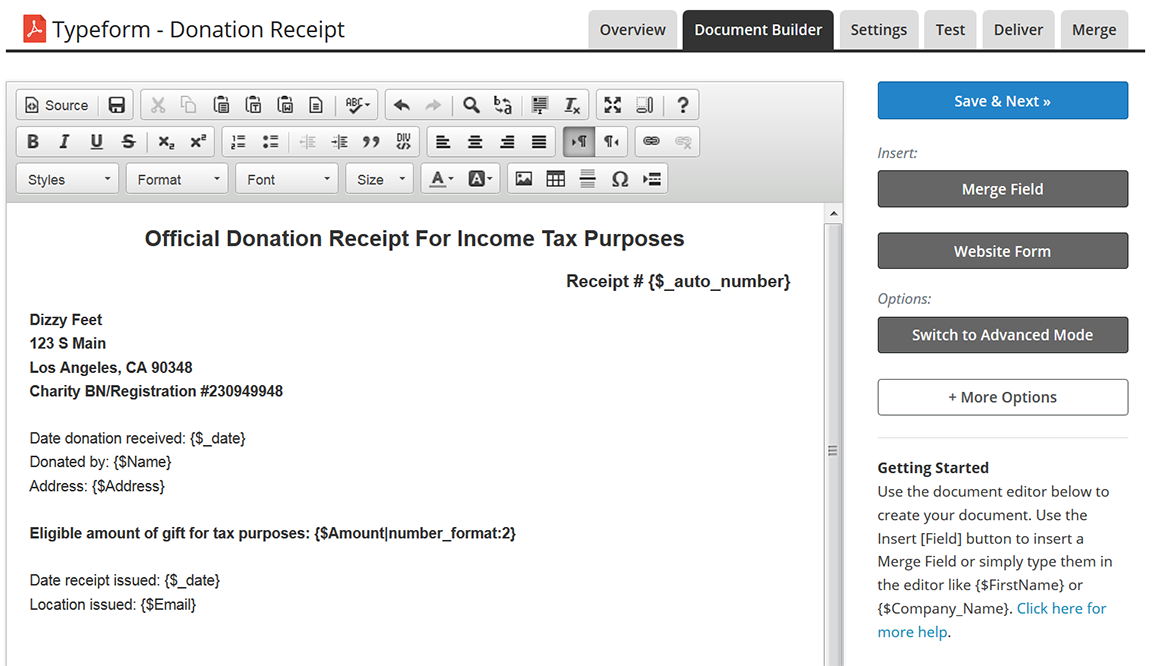Open the 'Click here for more help' link
The width and height of the screenshot is (1154, 666).
tap(1061, 608)
